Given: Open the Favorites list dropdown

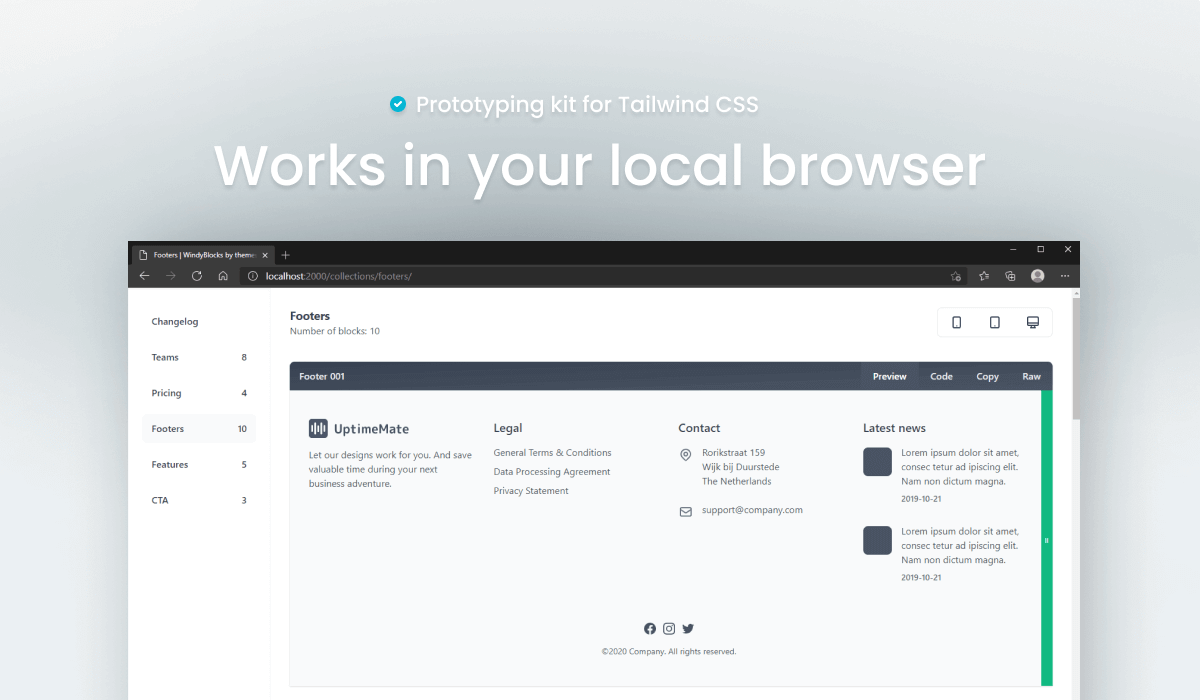Looking at the screenshot, I should coord(985,275).
